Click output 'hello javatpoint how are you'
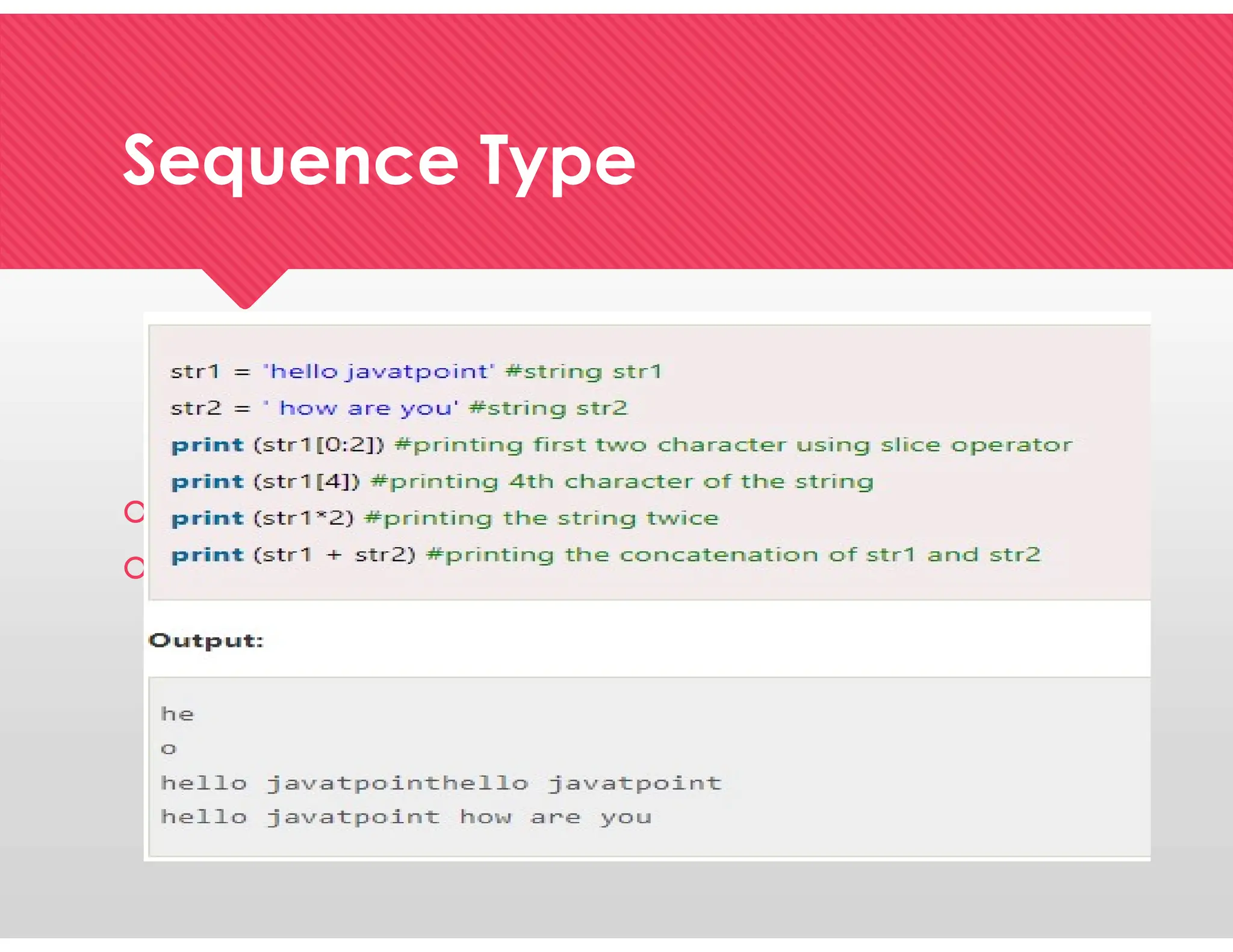The height and width of the screenshot is (952, 1233). pyautogui.click(x=406, y=818)
